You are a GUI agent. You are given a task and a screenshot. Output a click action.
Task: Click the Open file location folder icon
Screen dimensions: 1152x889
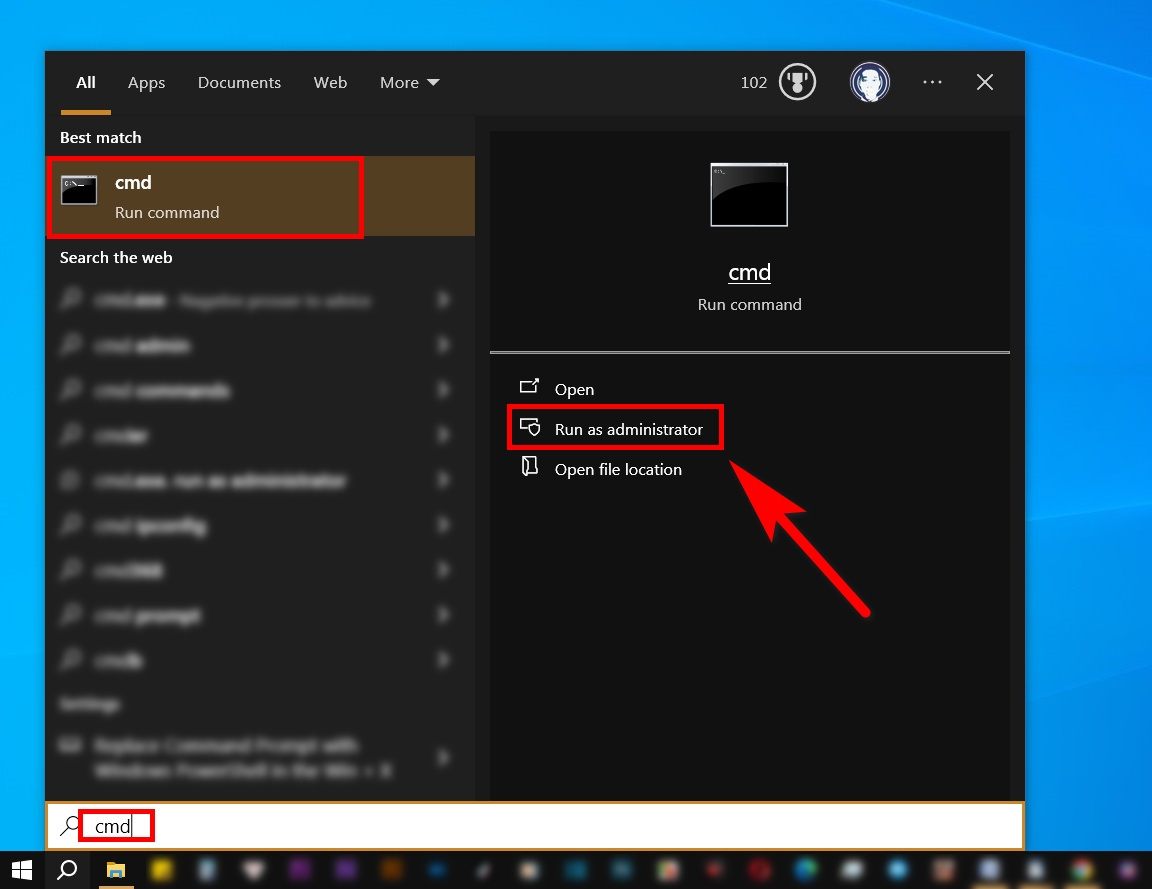530,467
